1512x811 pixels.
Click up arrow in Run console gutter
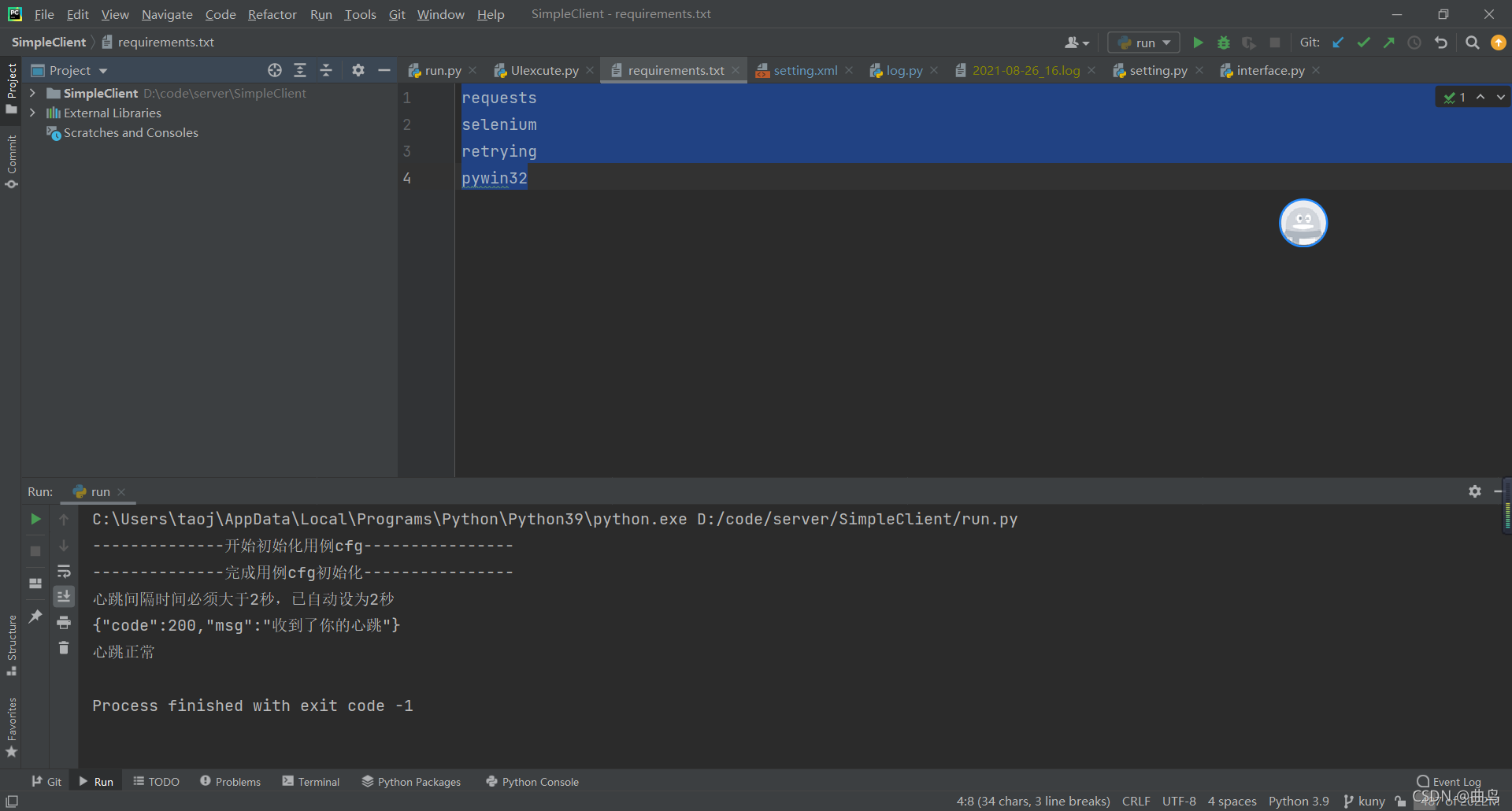point(64,519)
